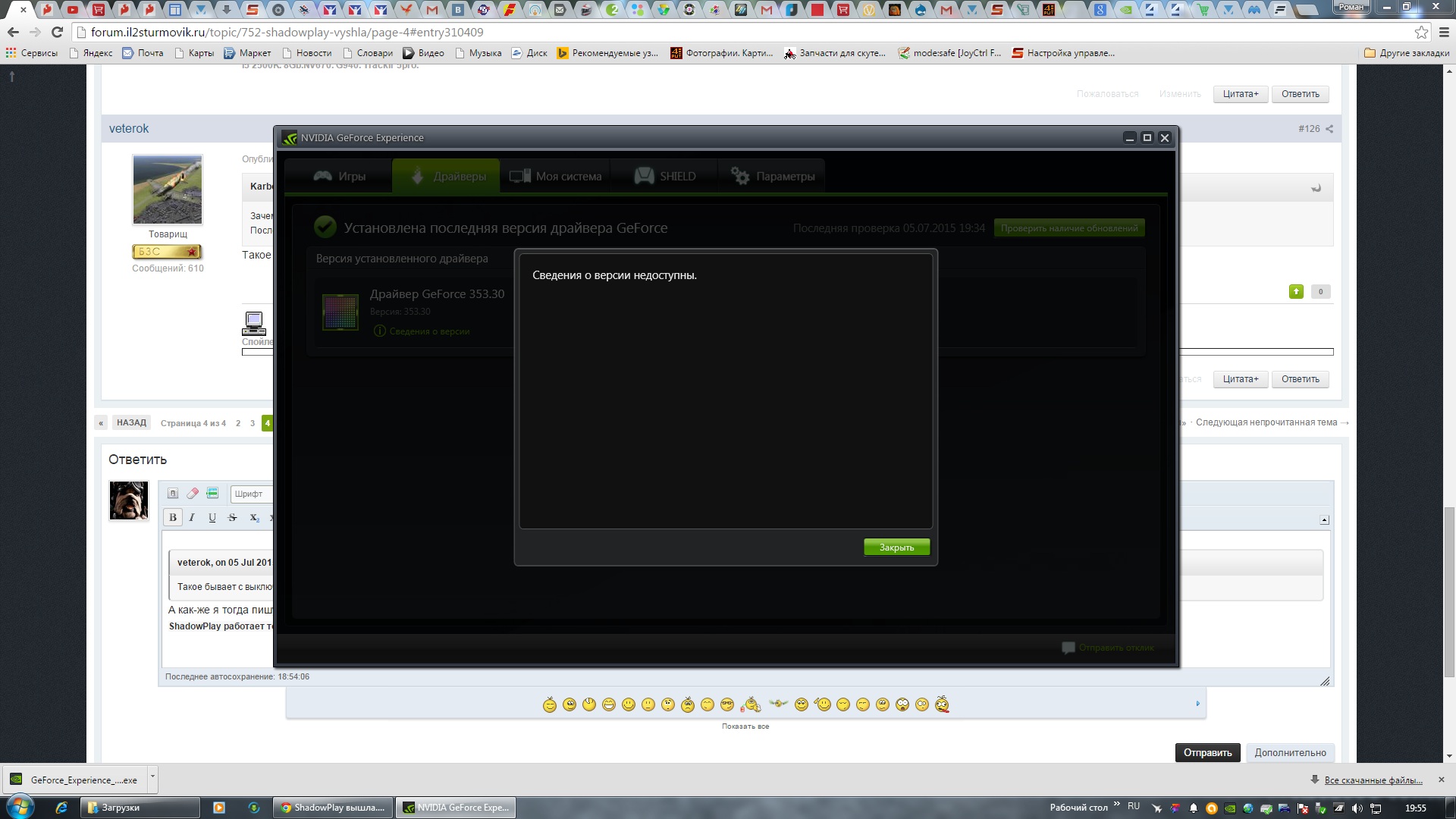Switch to ShadowPlay Chrome taskbar item
Image resolution: width=1456 pixels, height=819 pixels.
(x=334, y=808)
